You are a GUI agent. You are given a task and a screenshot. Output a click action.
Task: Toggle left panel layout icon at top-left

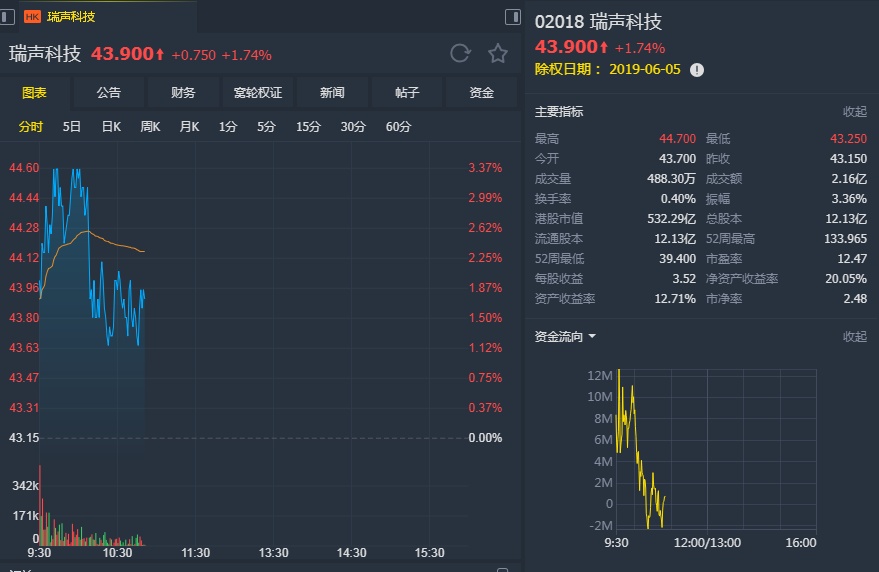click(x=8, y=16)
